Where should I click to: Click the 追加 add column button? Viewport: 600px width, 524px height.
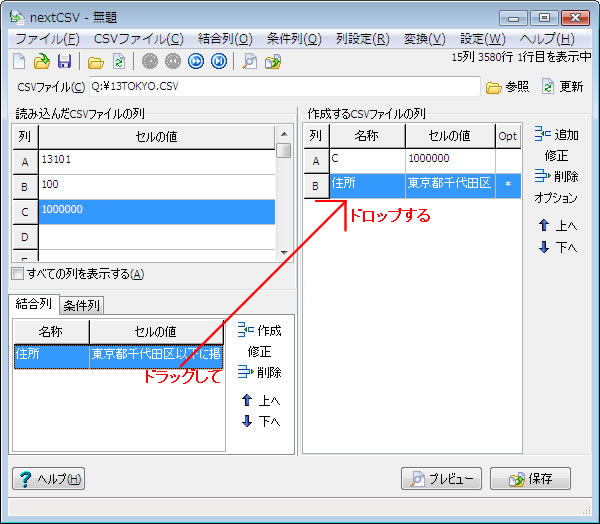pyautogui.click(x=557, y=134)
